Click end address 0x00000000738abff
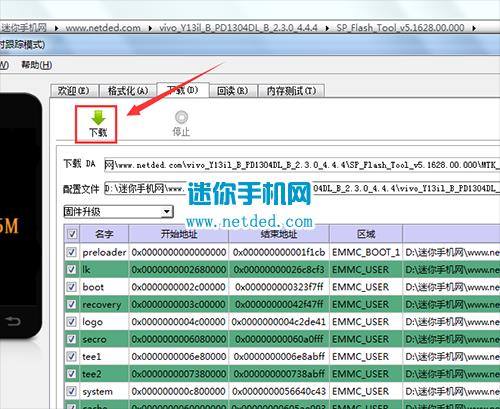This screenshot has height=409, width=500. (279, 374)
